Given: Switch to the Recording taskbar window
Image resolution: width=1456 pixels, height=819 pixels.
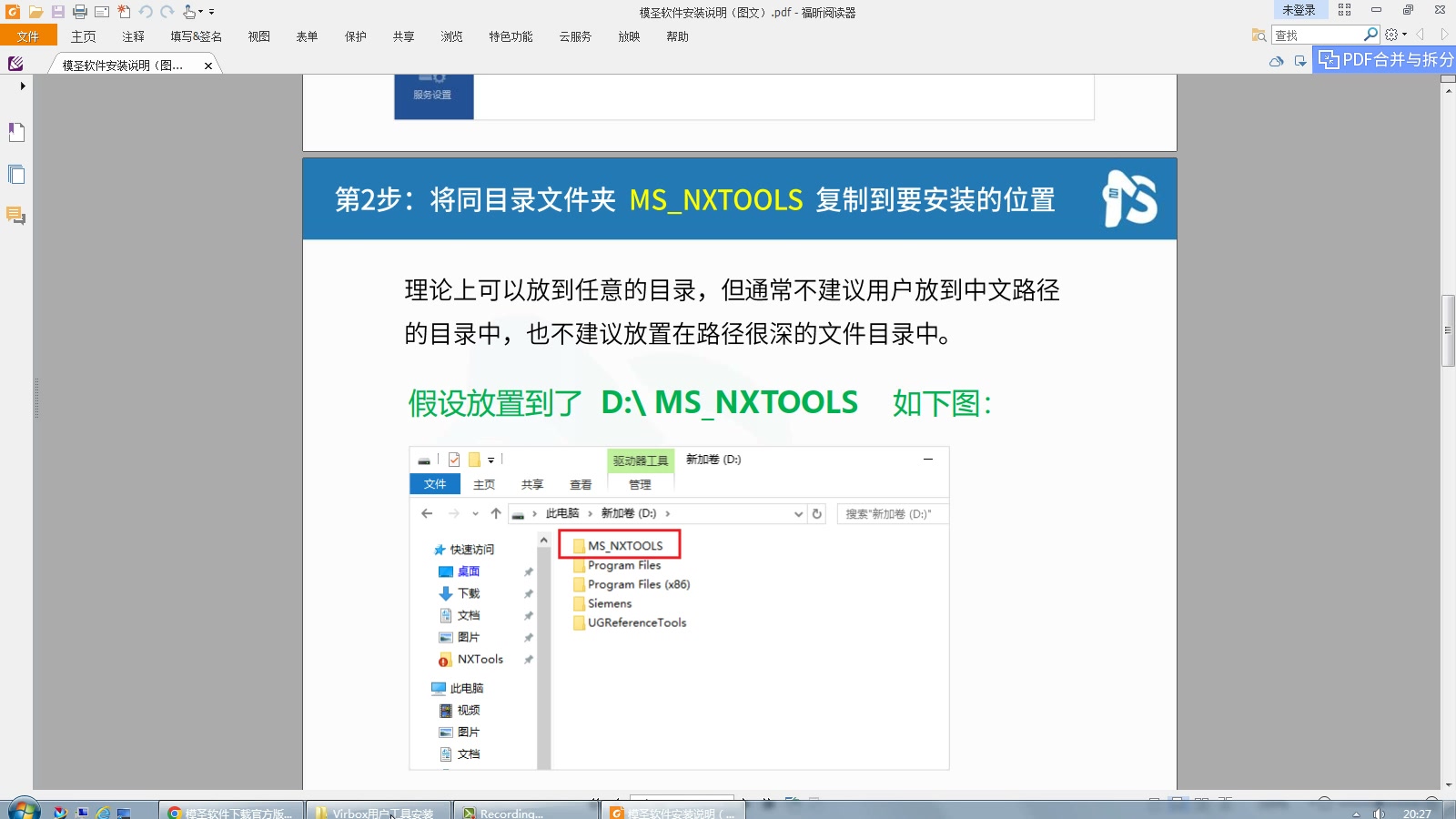Looking at the screenshot, I should pyautogui.click(x=527, y=811).
